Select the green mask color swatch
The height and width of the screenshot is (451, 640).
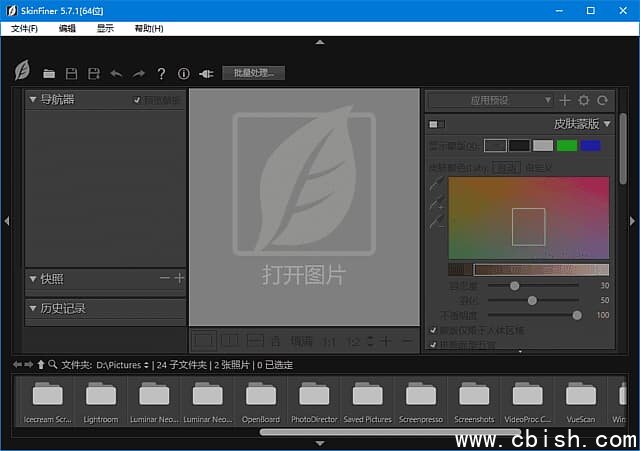(x=567, y=145)
